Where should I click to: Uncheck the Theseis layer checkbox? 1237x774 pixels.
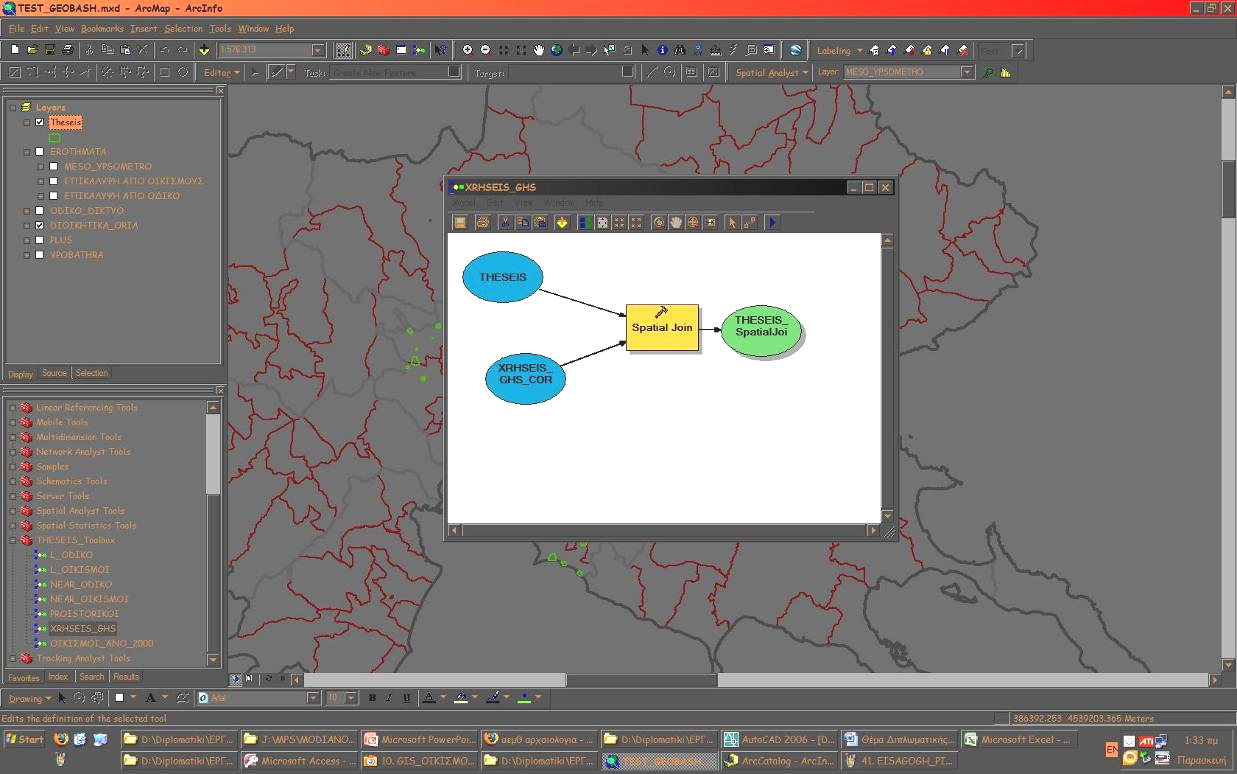tap(39, 122)
